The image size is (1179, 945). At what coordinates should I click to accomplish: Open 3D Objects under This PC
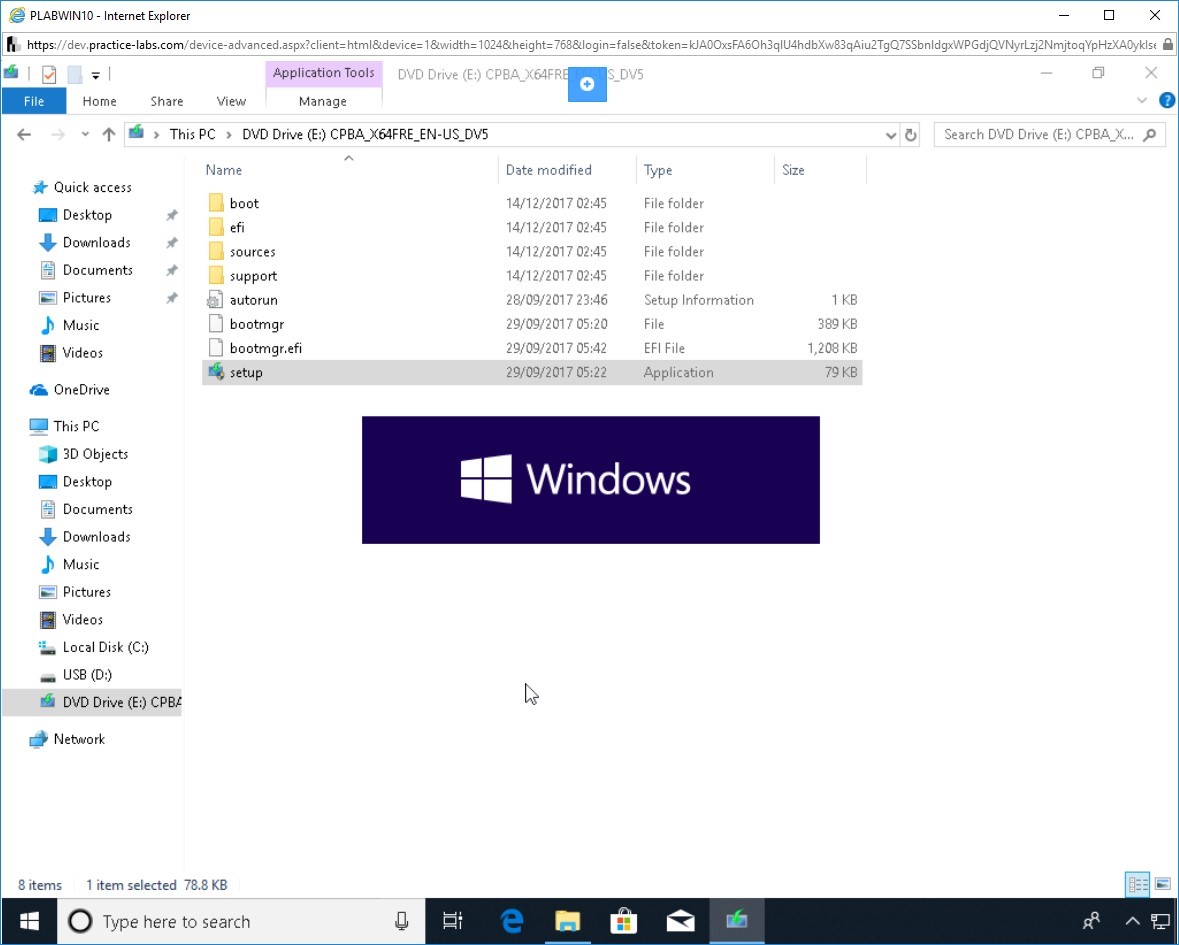click(x=95, y=454)
